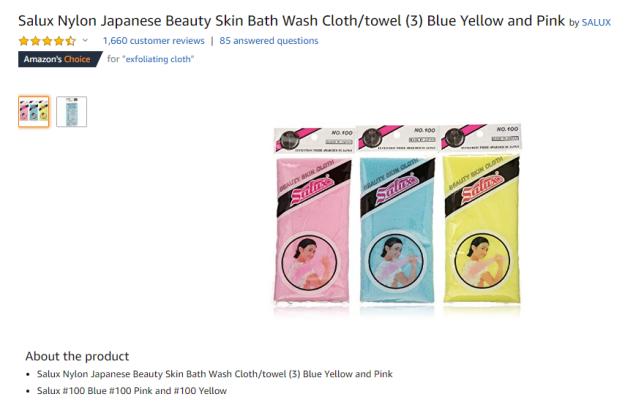Screen dimensions: 633x405
Task: Click the Amazon's Choice badge
Action: [x=60, y=59]
